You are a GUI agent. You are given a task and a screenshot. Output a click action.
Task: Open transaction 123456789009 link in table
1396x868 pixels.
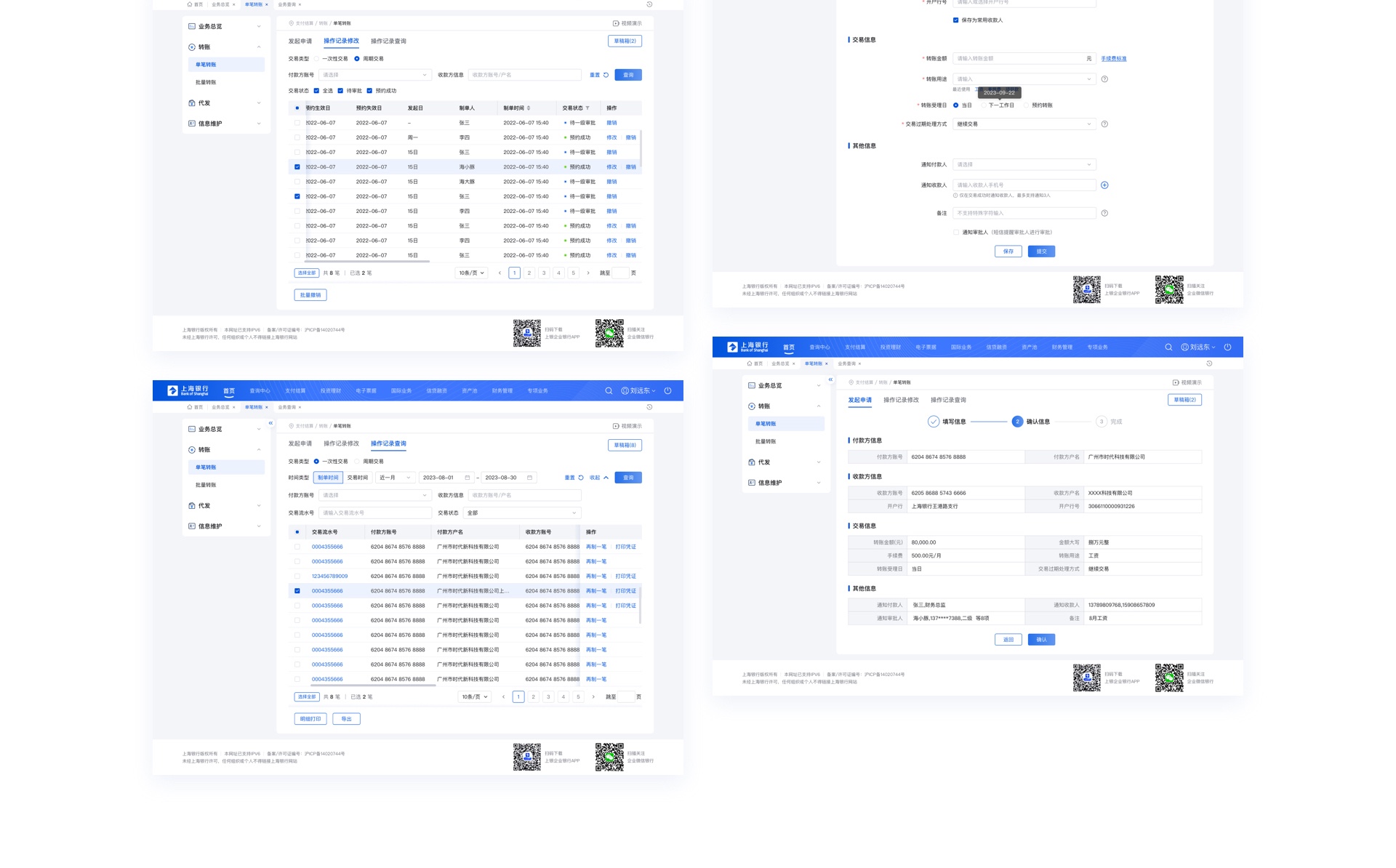329,576
